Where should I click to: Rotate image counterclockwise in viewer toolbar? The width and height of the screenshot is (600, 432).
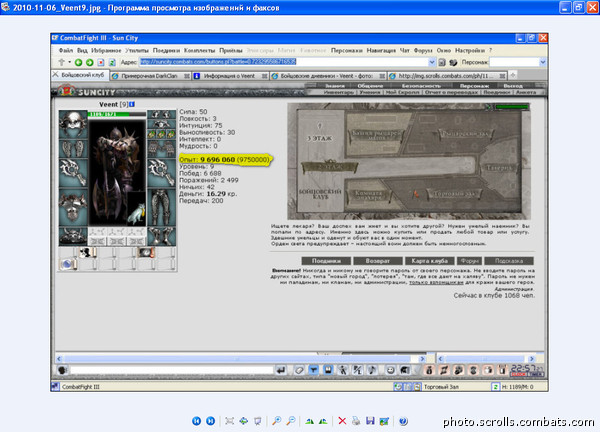pyautogui.click(x=323, y=421)
